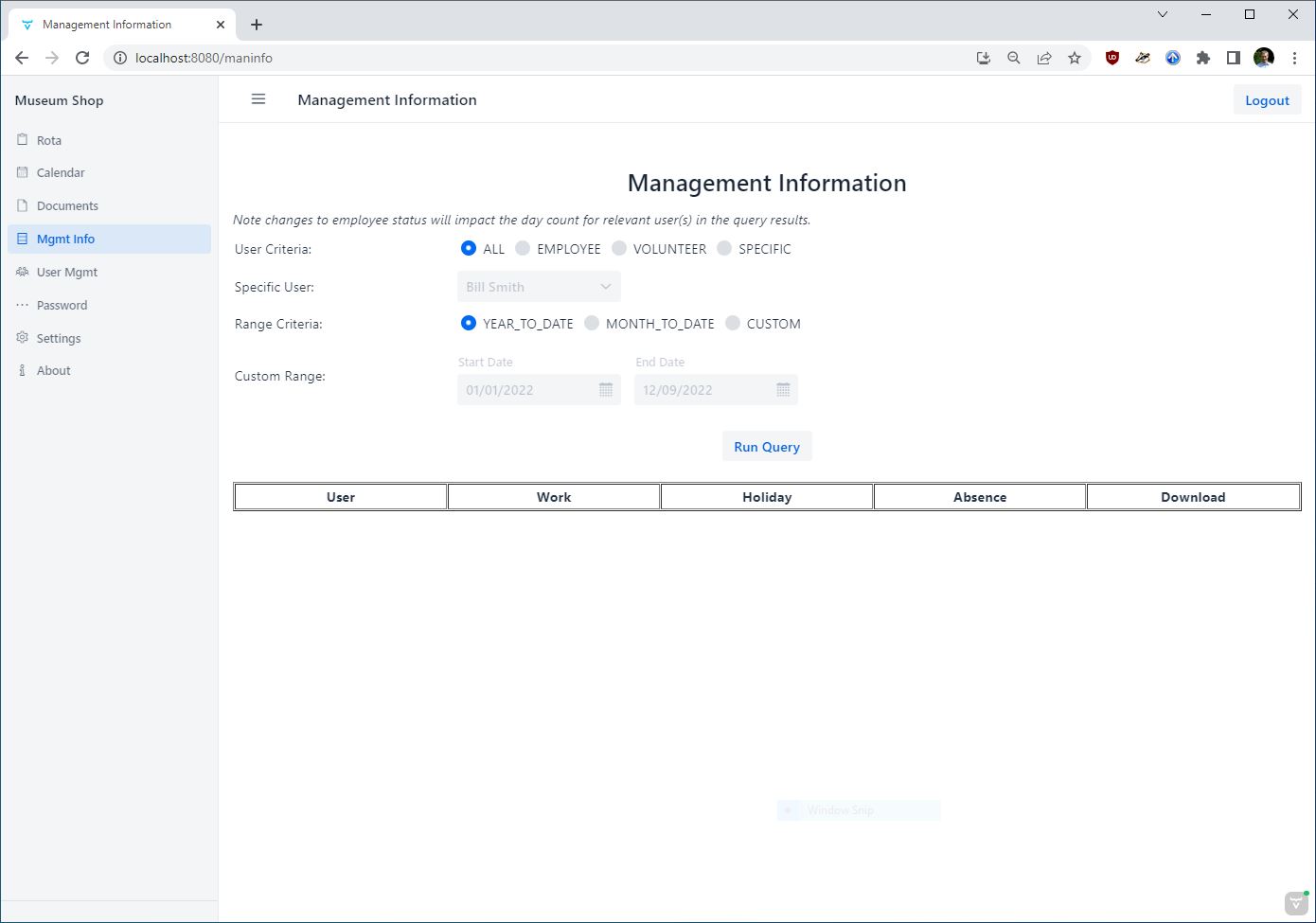The width and height of the screenshot is (1316, 923).
Task: Open the tab search chevron
Action: tap(1163, 14)
